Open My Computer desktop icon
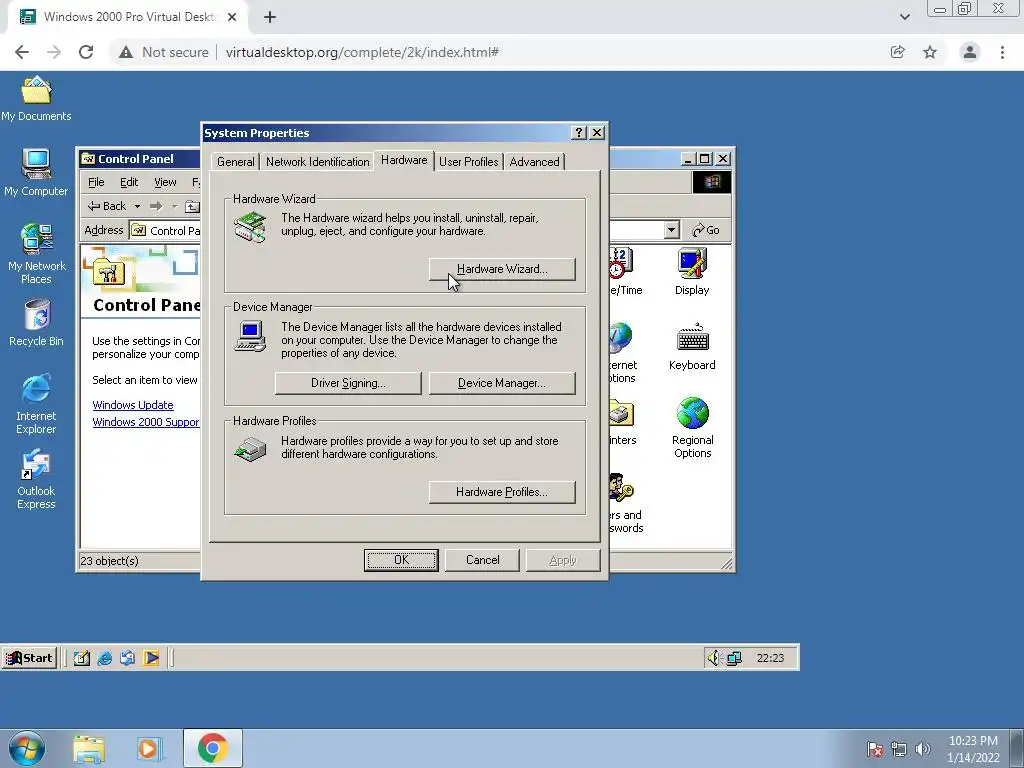Image resolution: width=1024 pixels, height=768 pixels. 36,173
